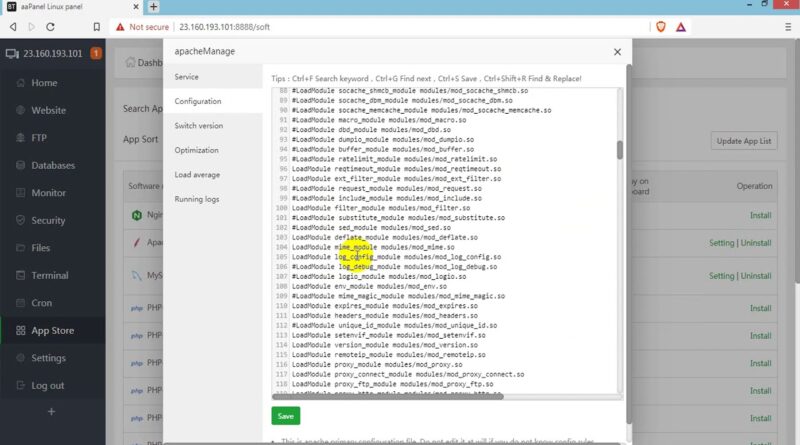Viewport: 800px width, 445px height.
Task: Open Cron in sidebar
Action: [41, 303]
